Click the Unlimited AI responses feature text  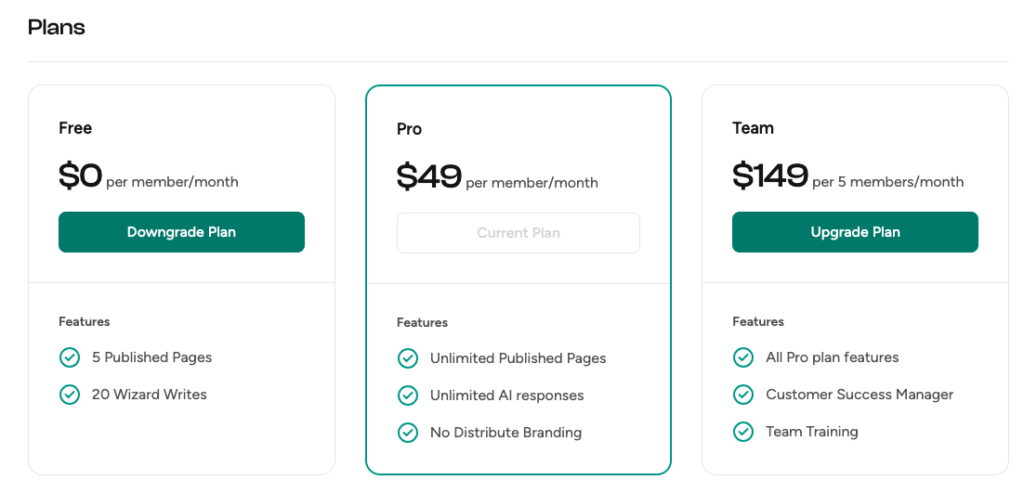[x=506, y=395]
